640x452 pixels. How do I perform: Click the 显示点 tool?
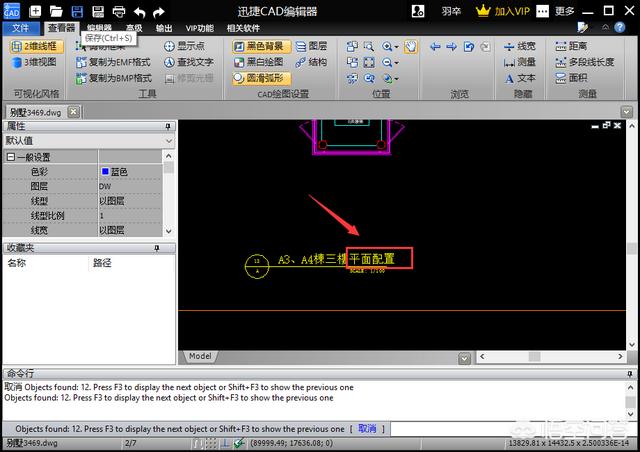(x=184, y=46)
